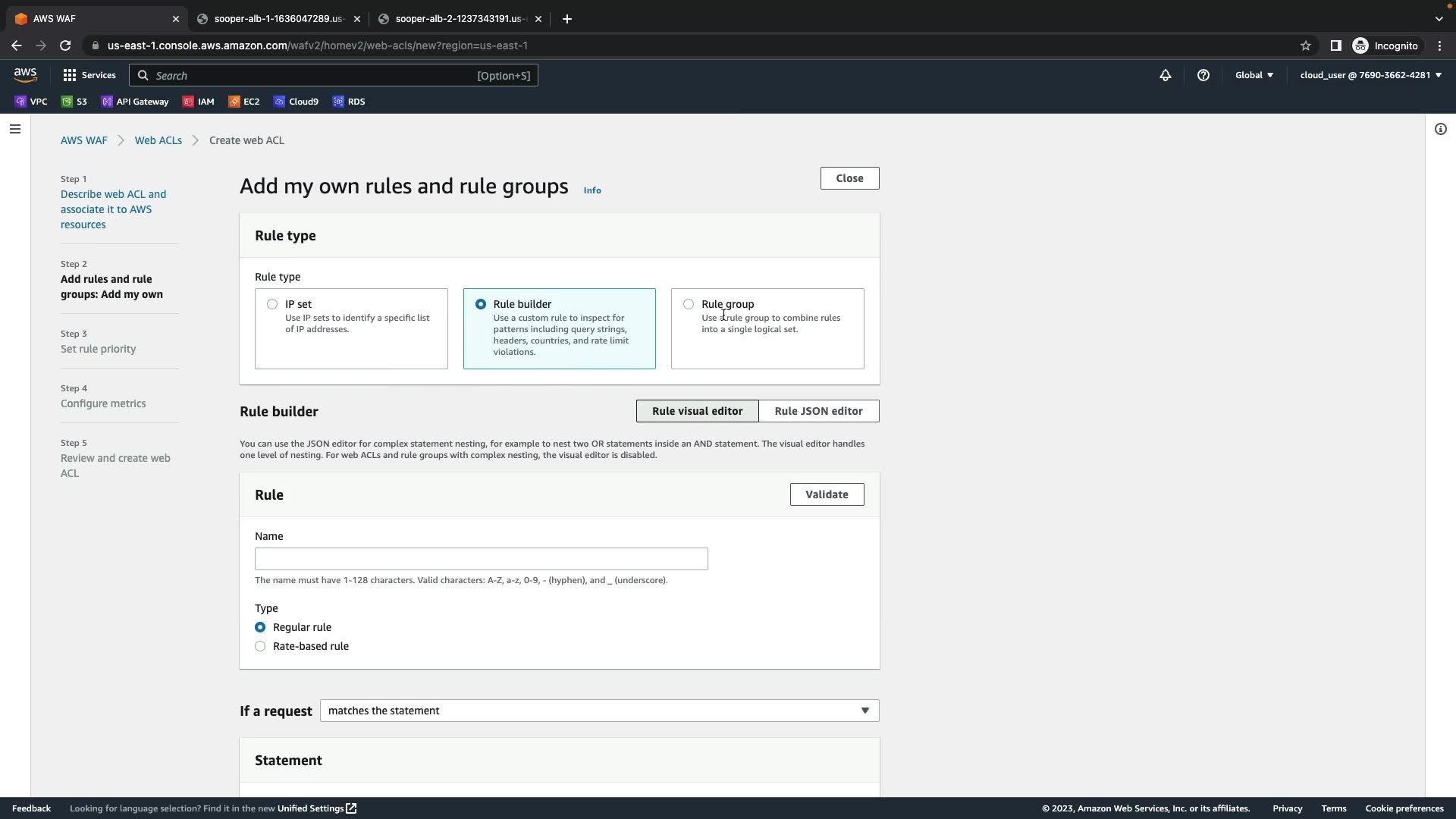The width and height of the screenshot is (1456, 819).
Task: Expand the 'matches the statement' dropdown
Action: pyautogui.click(x=599, y=711)
